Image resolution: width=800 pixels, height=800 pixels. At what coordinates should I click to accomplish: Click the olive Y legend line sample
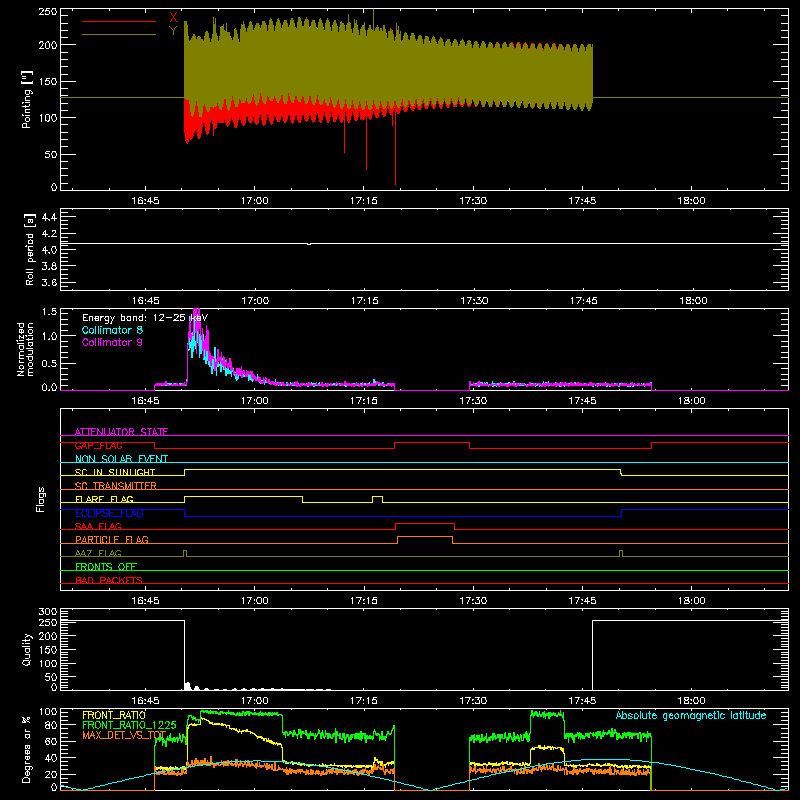point(119,34)
